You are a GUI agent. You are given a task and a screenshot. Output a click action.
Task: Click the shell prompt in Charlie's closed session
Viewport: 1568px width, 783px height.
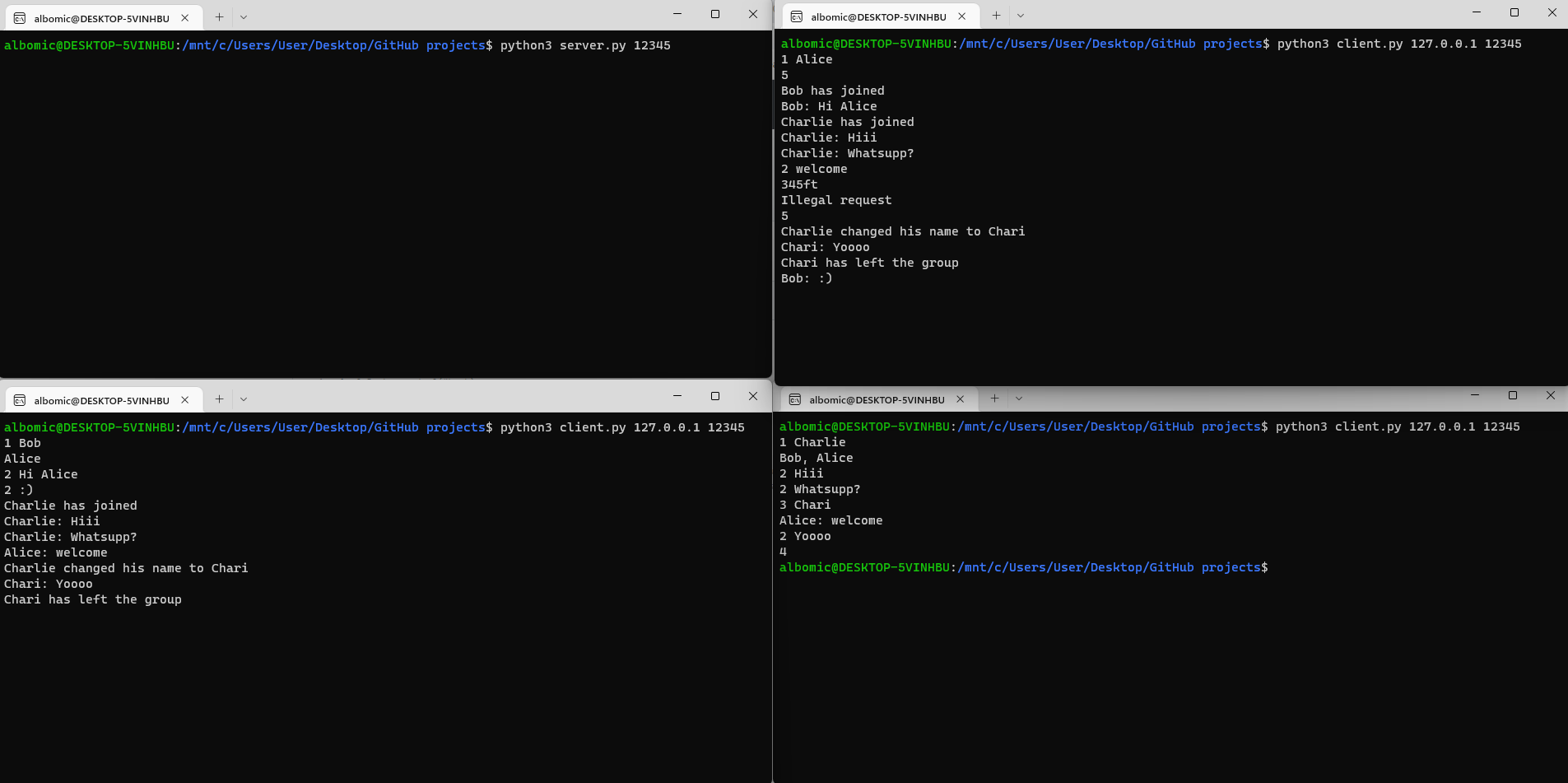[x=1024, y=567]
